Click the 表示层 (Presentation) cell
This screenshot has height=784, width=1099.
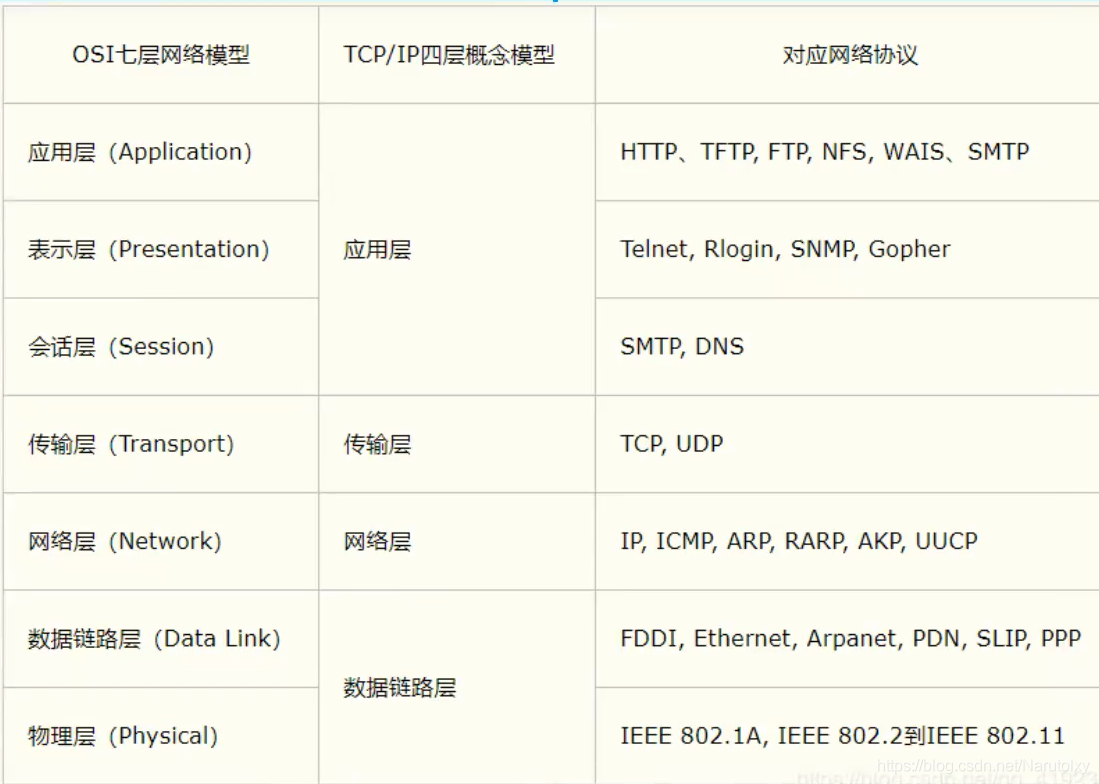click(x=161, y=249)
